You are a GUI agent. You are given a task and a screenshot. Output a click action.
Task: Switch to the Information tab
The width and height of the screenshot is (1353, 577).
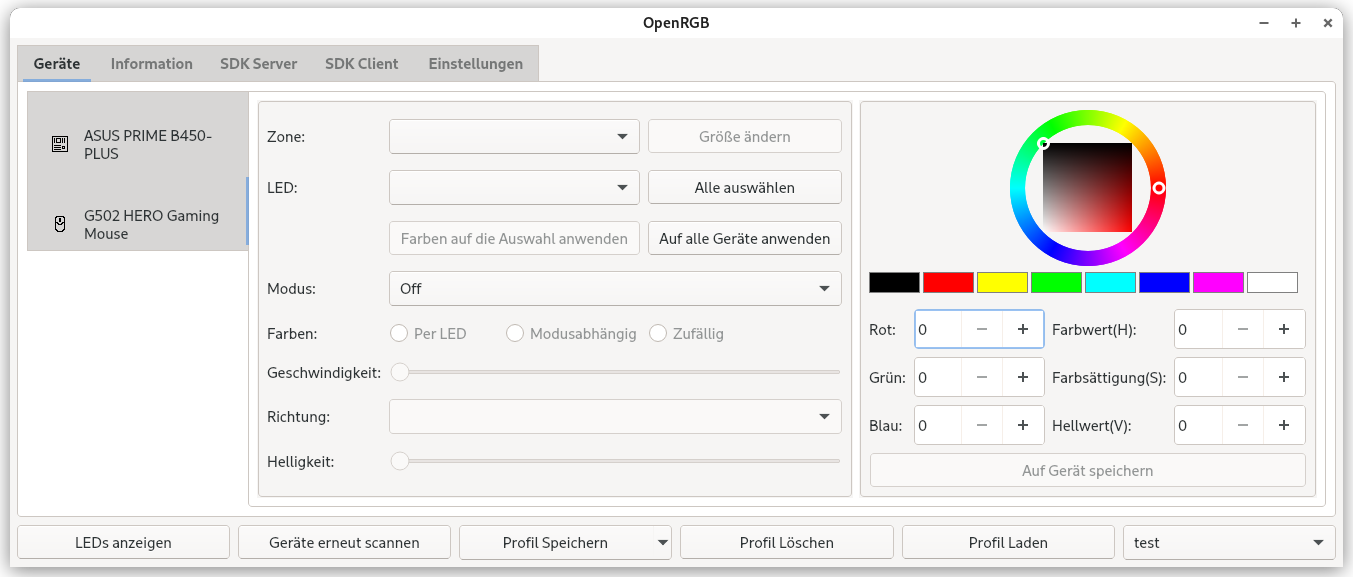click(x=151, y=63)
